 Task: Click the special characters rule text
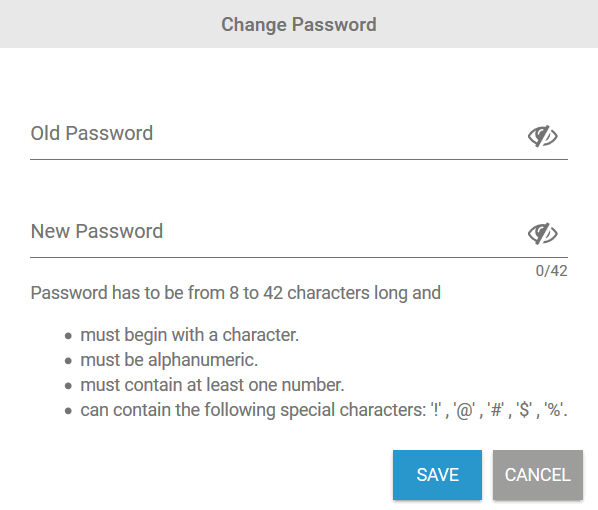click(324, 410)
